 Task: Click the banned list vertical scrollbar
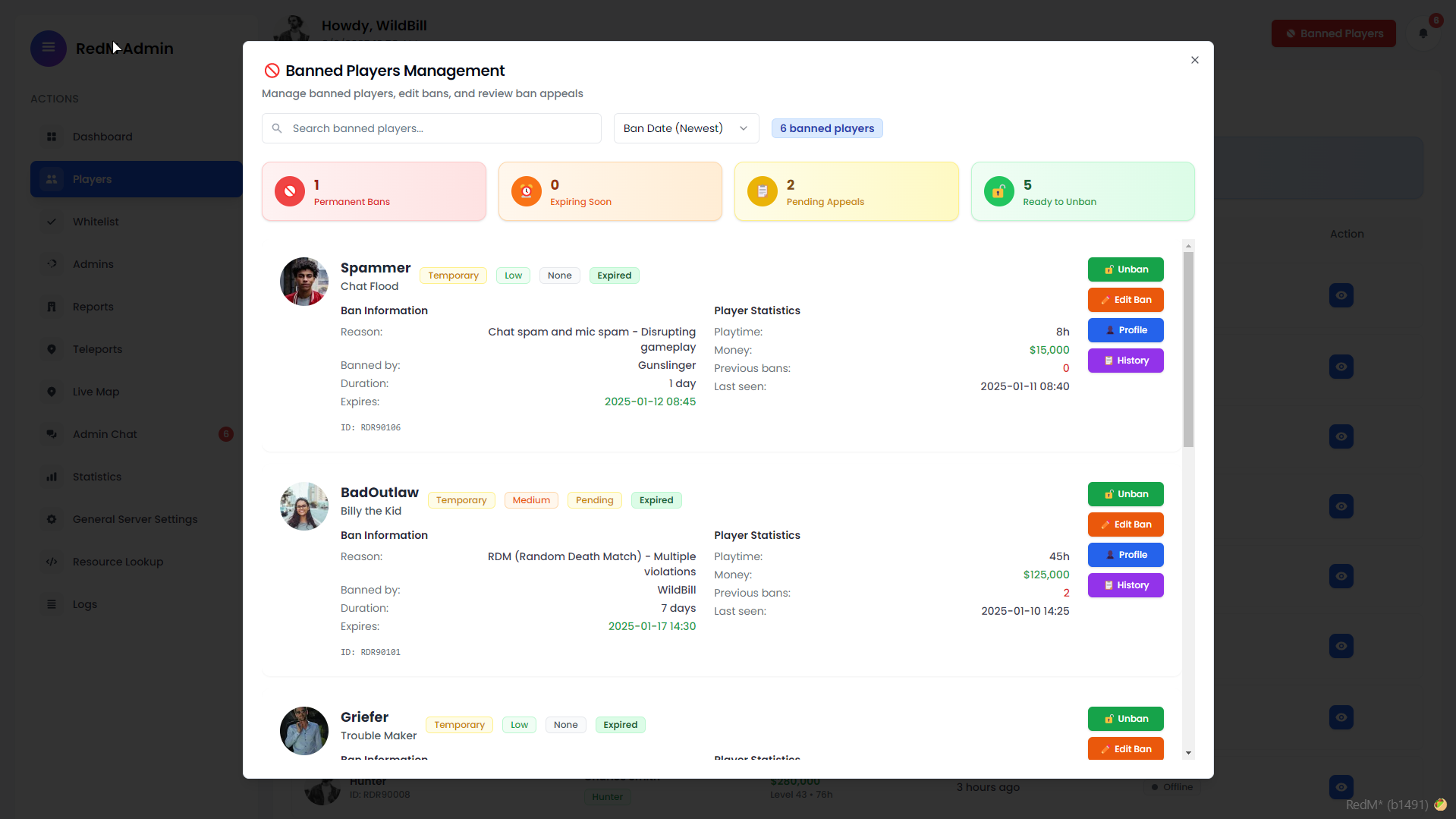(1188, 349)
